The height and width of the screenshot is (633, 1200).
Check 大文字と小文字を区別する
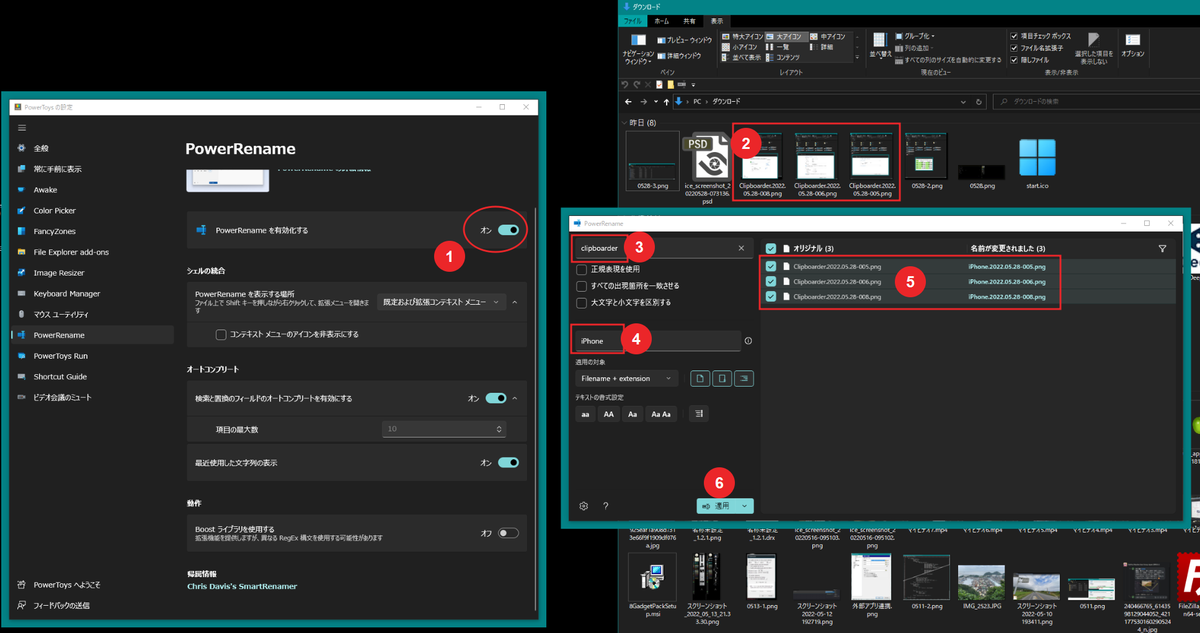coord(582,301)
